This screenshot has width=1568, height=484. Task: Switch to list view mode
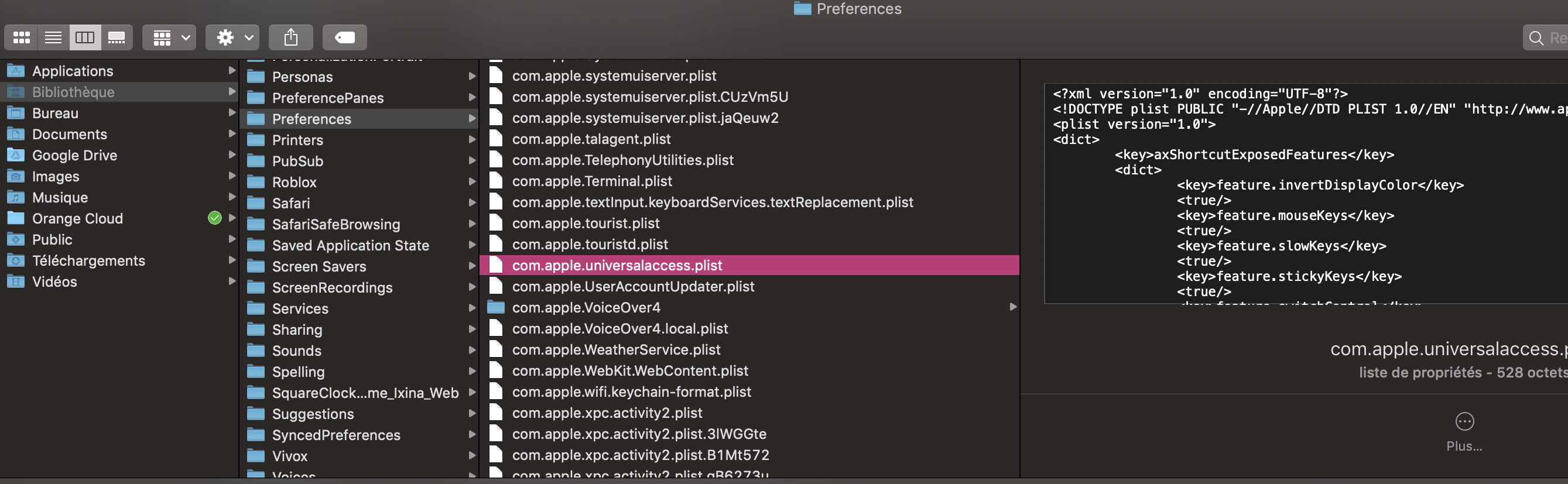[x=53, y=37]
